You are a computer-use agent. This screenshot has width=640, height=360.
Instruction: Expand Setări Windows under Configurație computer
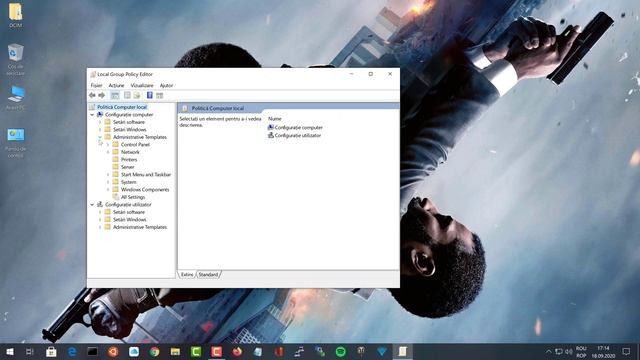(x=100, y=129)
